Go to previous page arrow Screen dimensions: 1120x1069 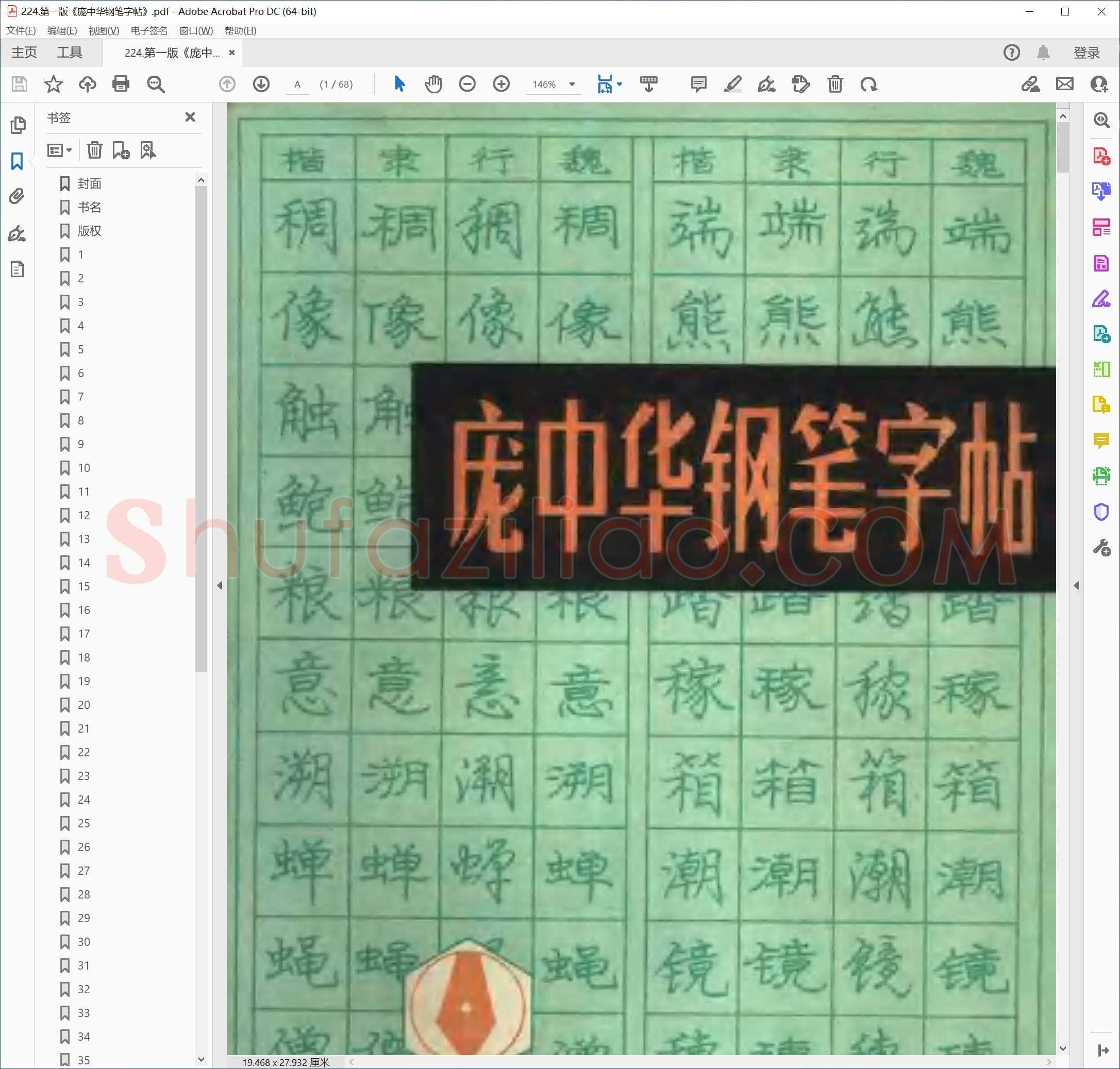pos(227,84)
